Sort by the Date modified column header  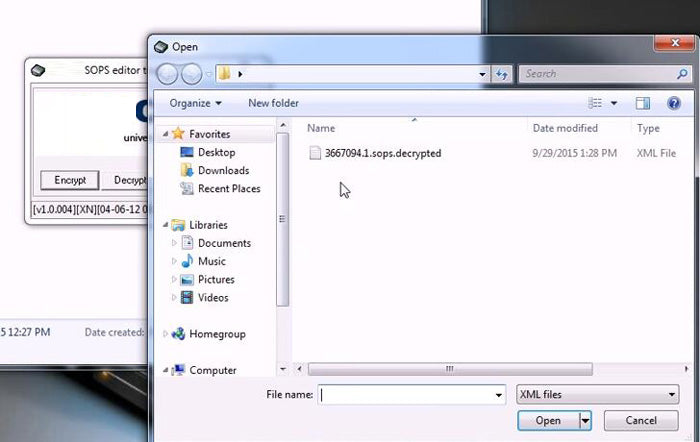pos(565,129)
